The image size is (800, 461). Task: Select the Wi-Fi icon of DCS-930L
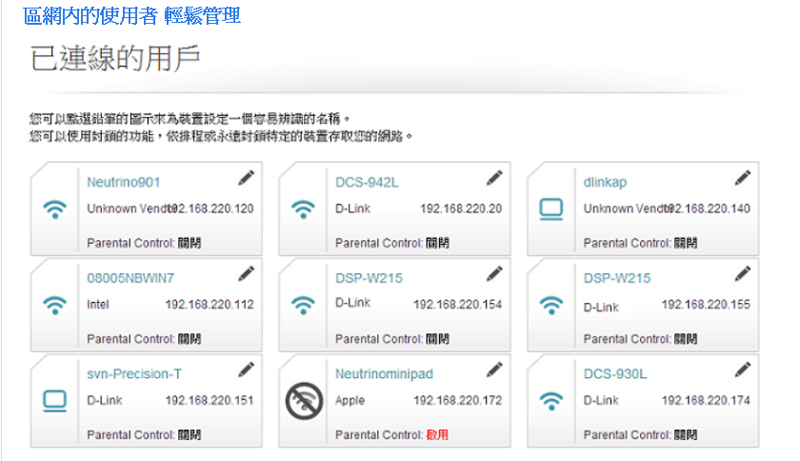[552, 401]
